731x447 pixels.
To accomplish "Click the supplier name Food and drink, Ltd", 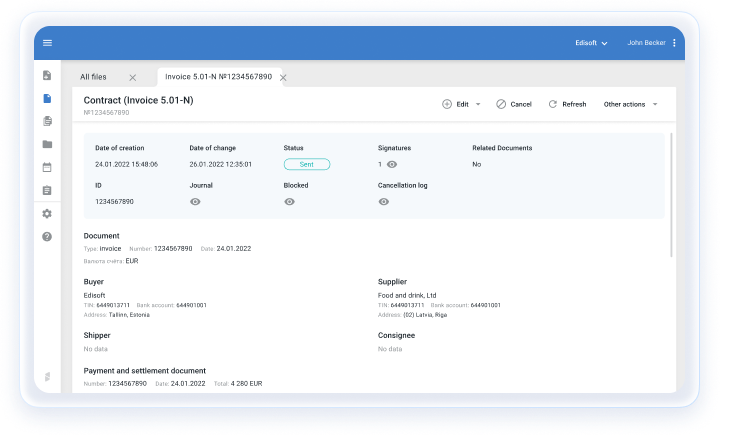I will [407, 296].
